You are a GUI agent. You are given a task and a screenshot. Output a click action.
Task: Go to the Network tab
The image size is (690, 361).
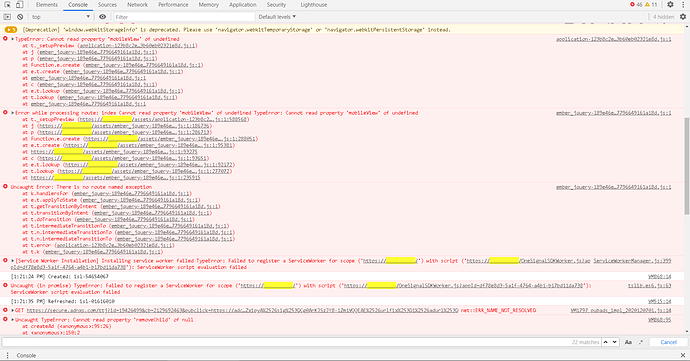coord(137,4)
